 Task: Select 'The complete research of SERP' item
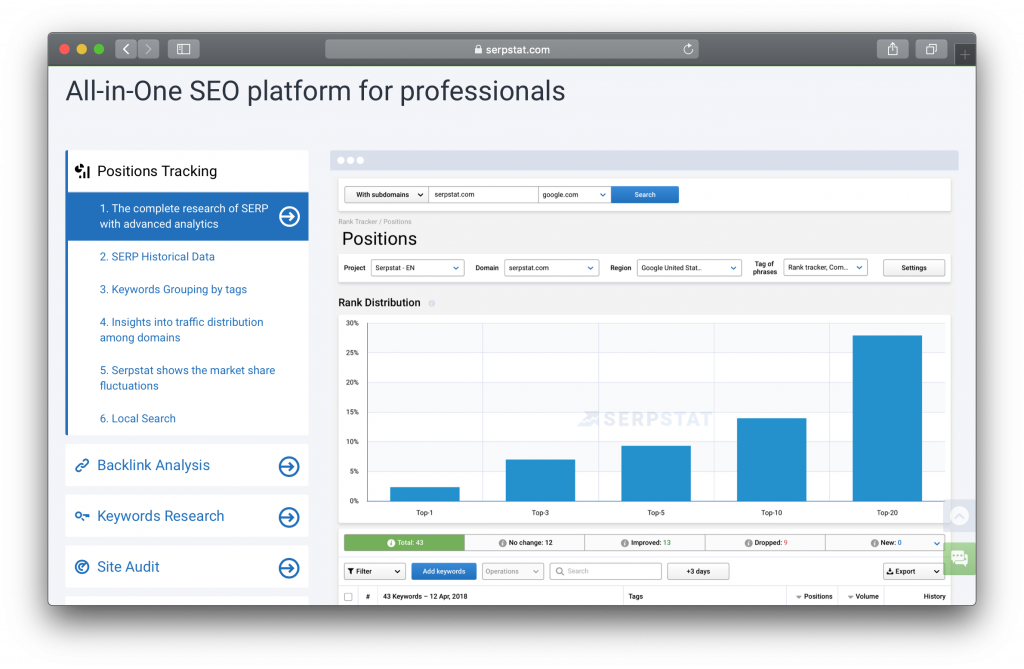pos(188,216)
